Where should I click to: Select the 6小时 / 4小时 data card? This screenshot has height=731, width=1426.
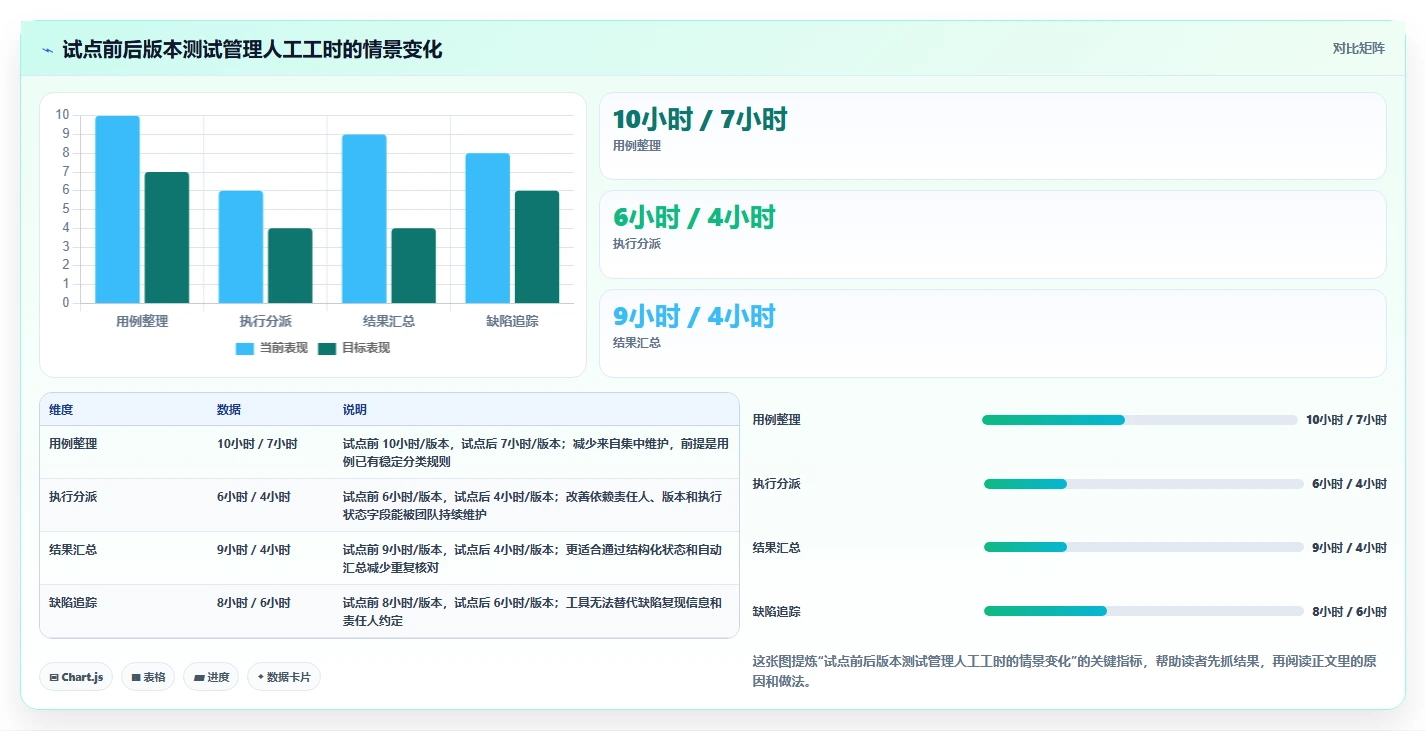[x=992, y=234]
